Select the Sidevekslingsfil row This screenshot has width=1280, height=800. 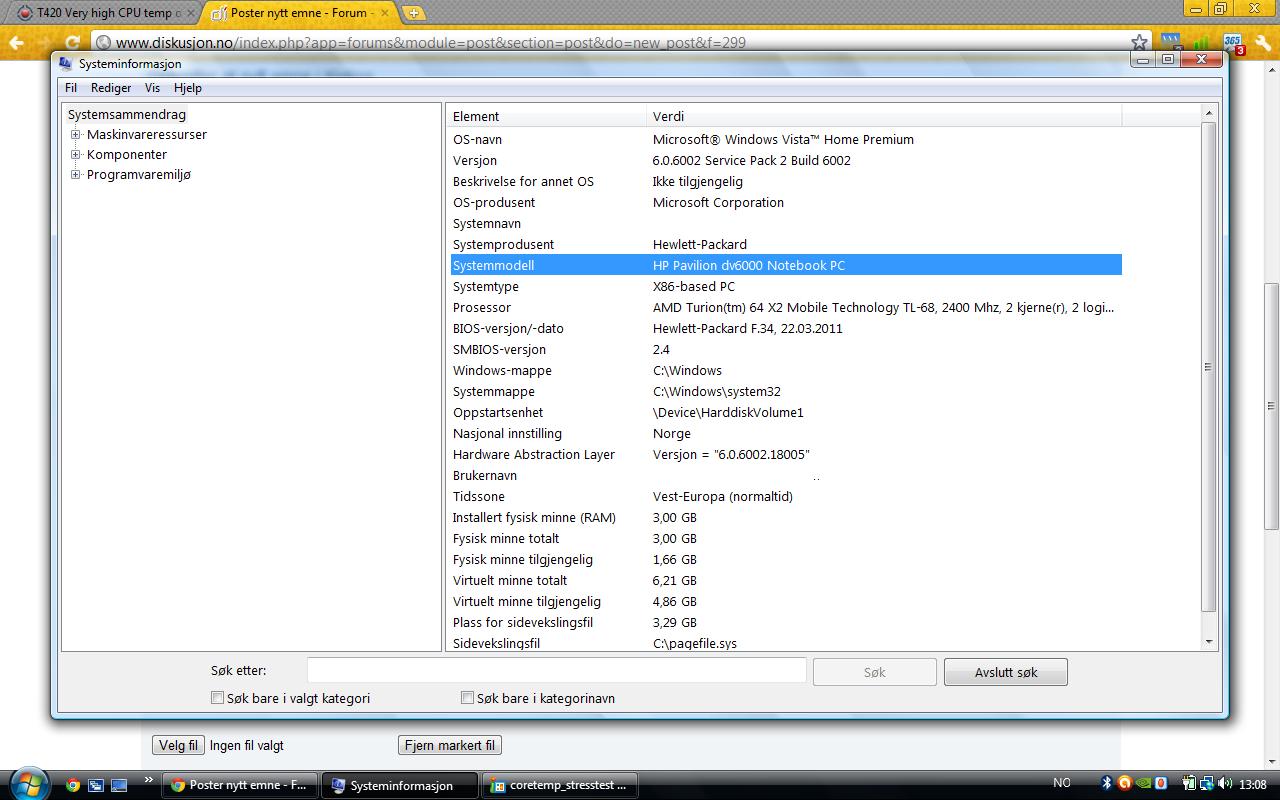(785, 643)
